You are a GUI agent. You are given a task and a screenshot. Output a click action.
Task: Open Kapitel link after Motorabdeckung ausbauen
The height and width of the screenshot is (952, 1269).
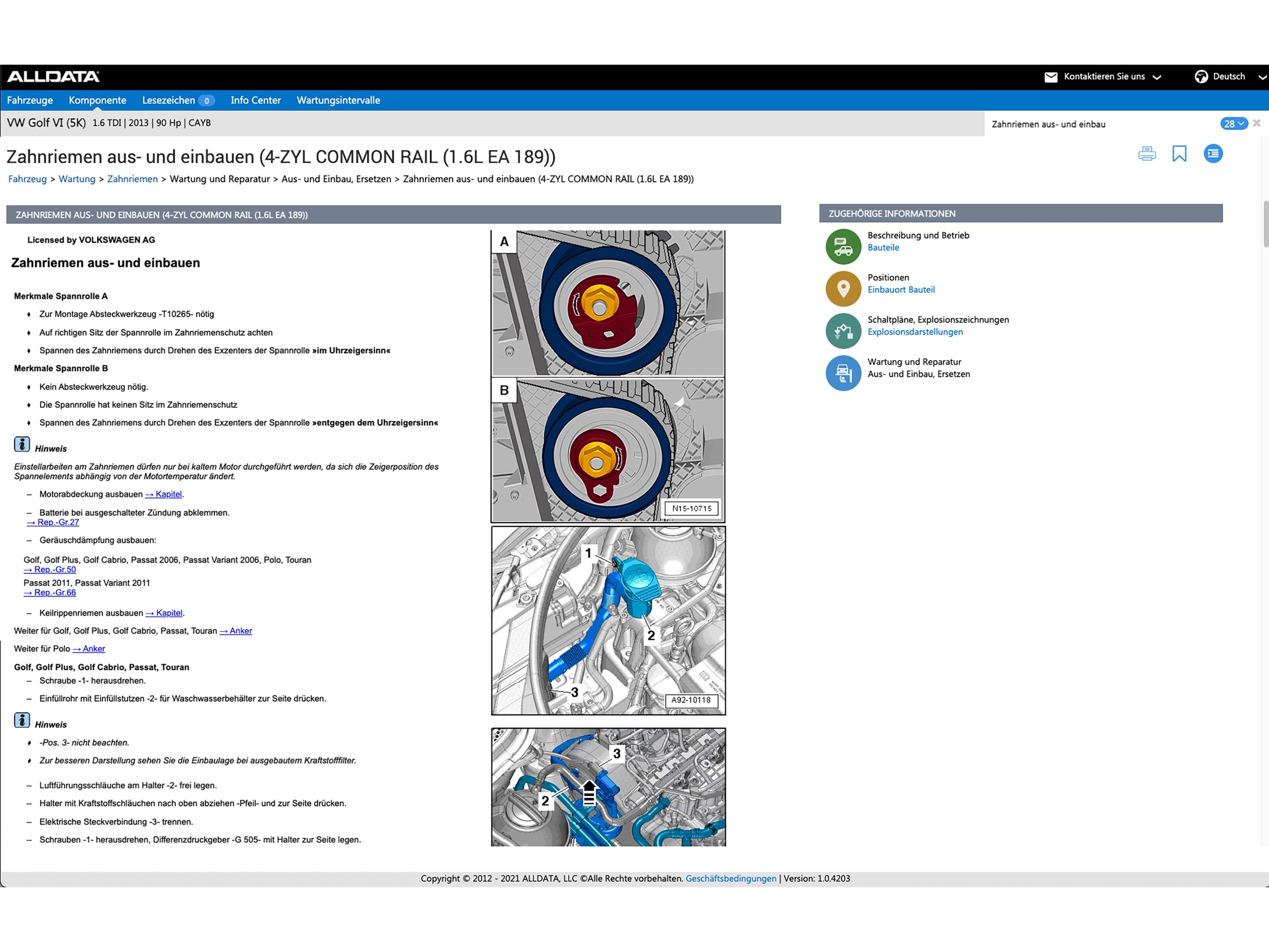point(164,494)
